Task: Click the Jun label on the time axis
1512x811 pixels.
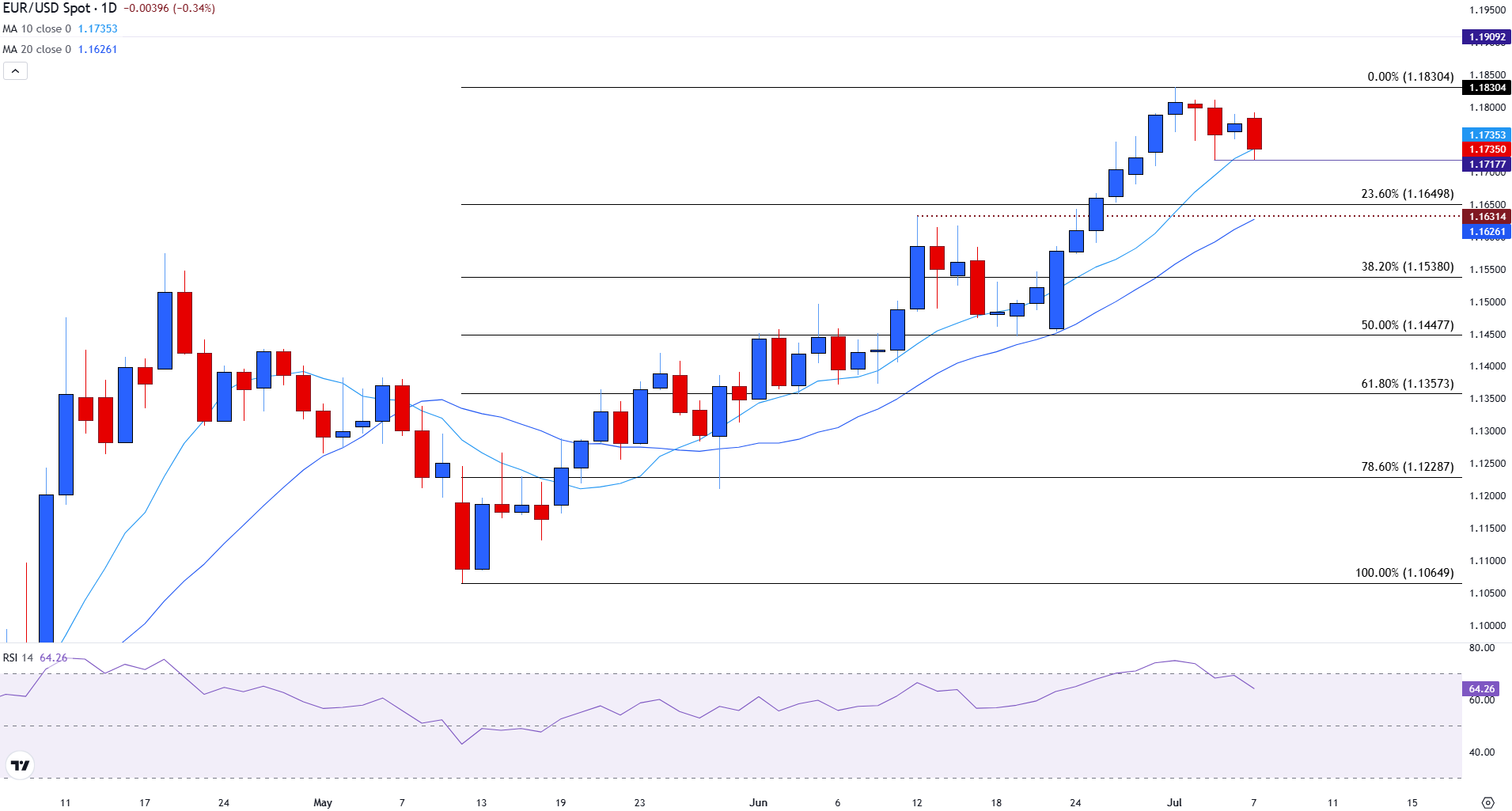Action: coord(758,802)
